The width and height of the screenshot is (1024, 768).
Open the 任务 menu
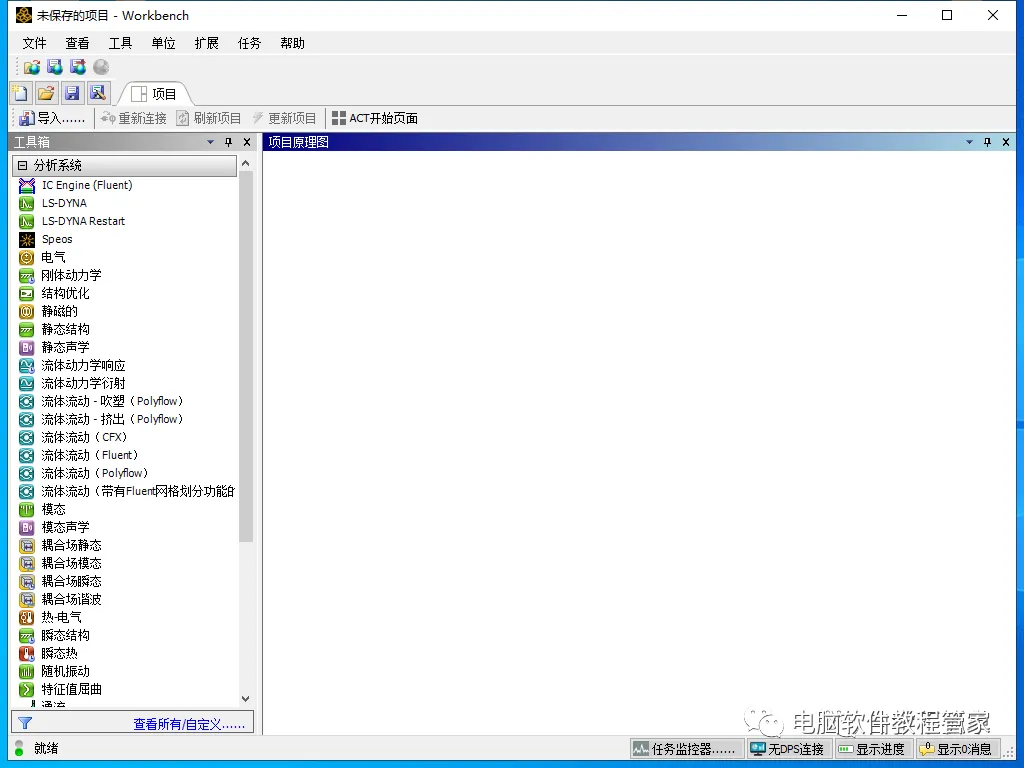click(249, 43)
